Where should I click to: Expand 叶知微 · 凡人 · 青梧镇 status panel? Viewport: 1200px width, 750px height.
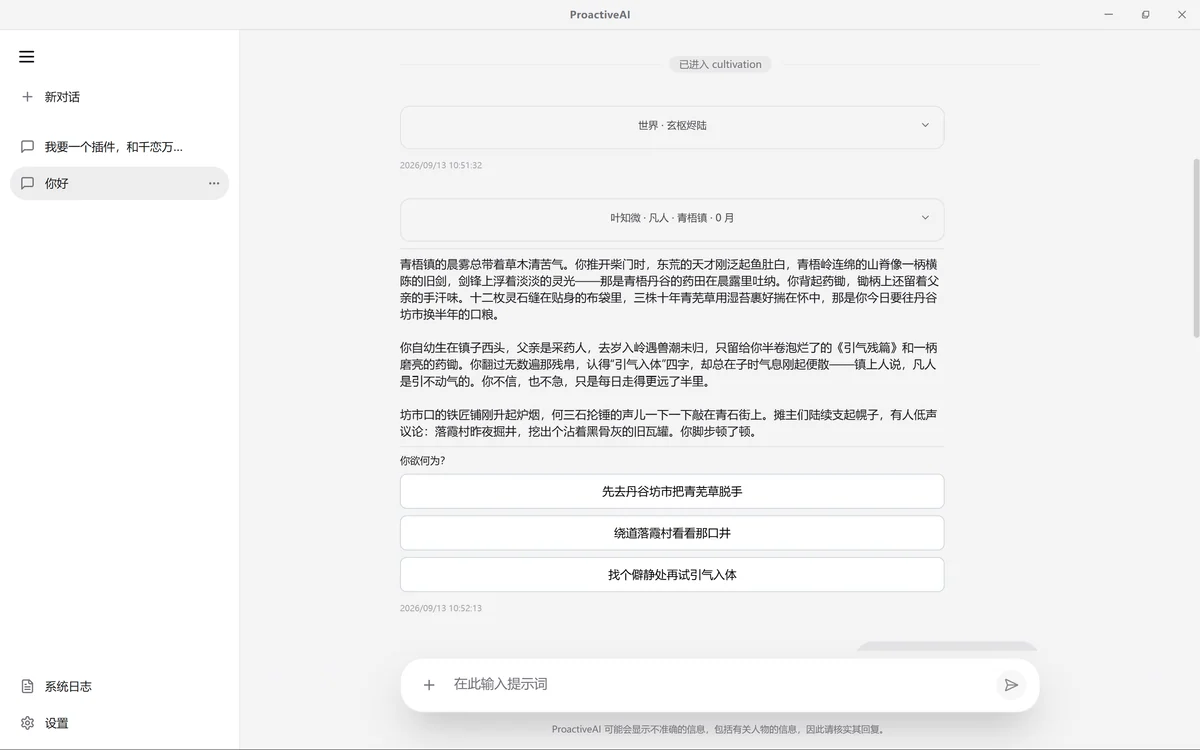pos(672,218)
